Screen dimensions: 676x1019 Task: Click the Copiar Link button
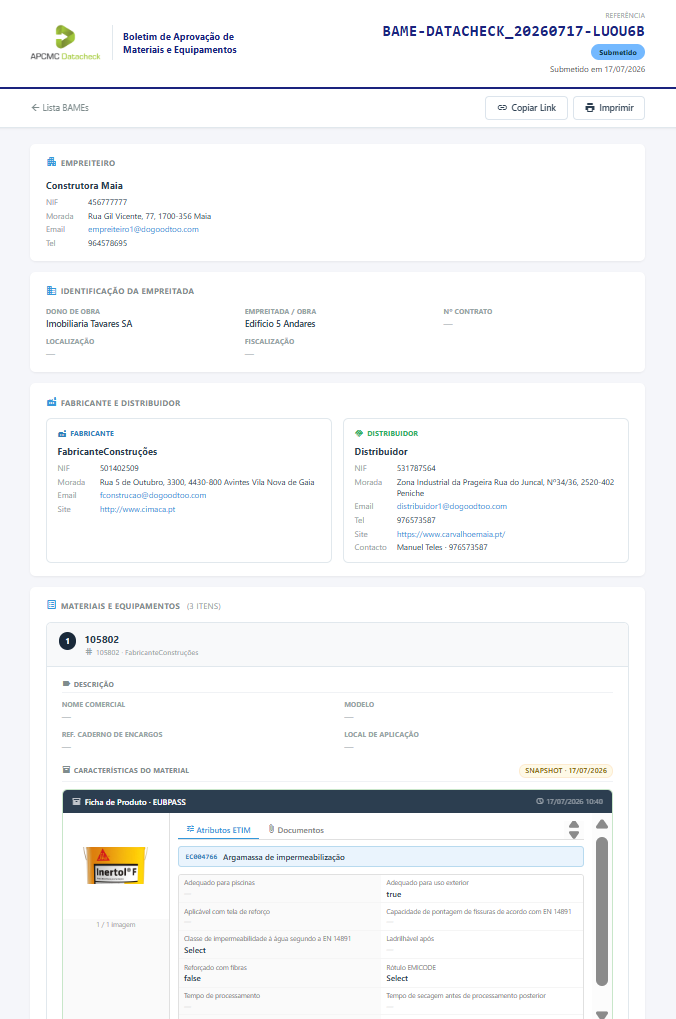(526, 108)
